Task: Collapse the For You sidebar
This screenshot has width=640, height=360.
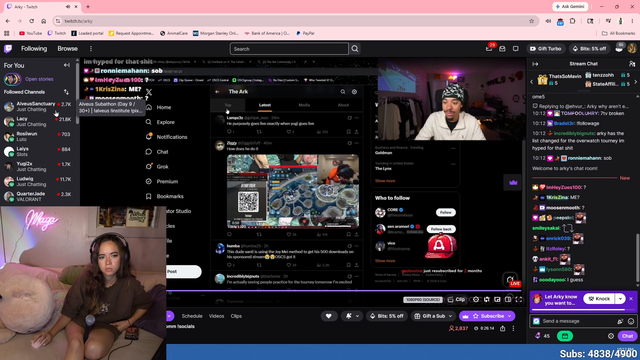Action: pyautogui.click(x=67, y=65)
